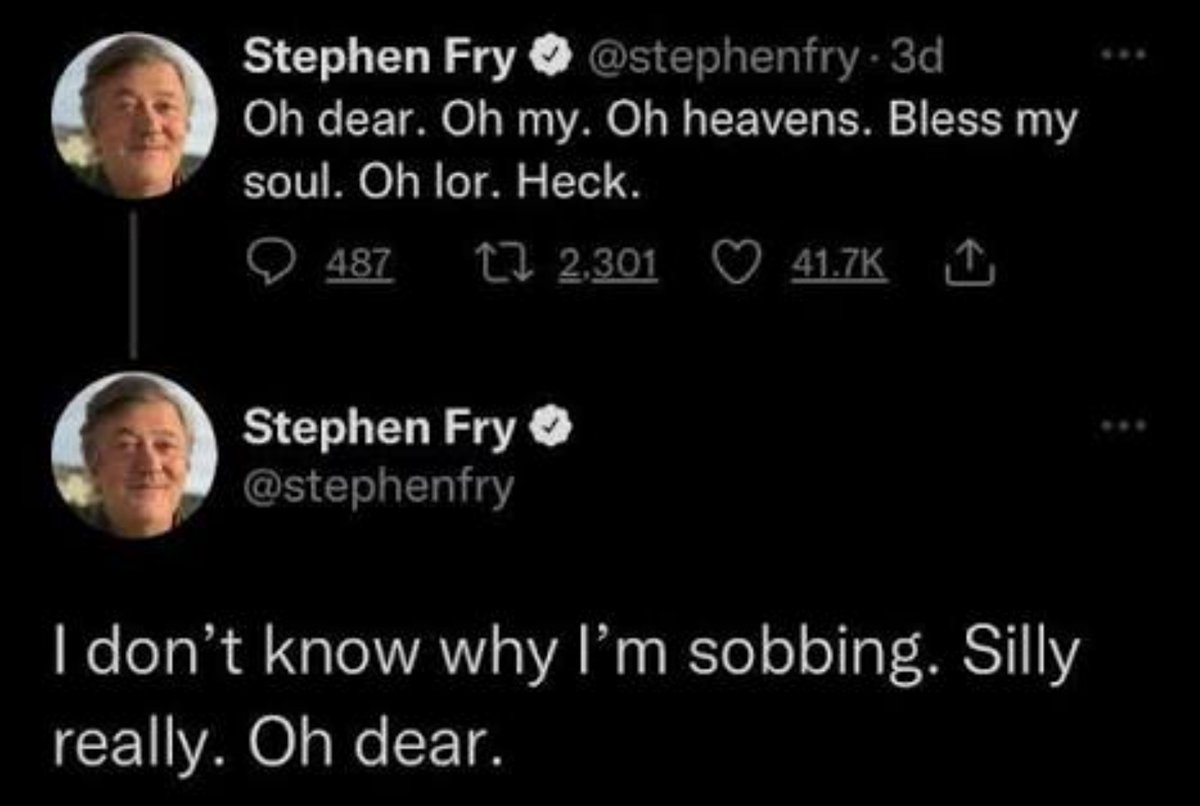Open the top tweet's profile avatar
Viewport: 1200px width, 806px height.
pyautogui.click(x=134, y=116)
